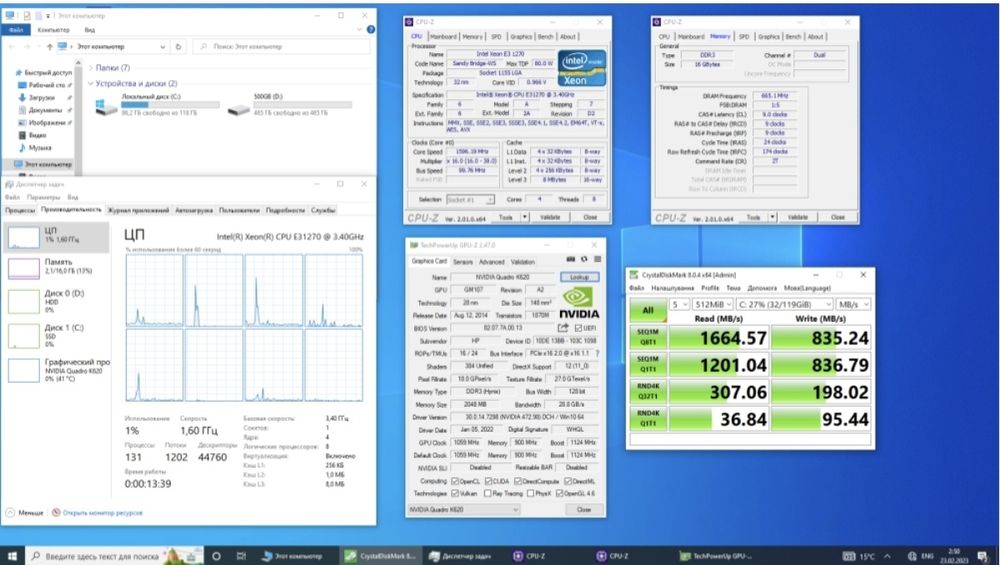Click the taskbar search box
Image resolution: width=1000 pixels, height=565 pixels.
pos(115,556)
